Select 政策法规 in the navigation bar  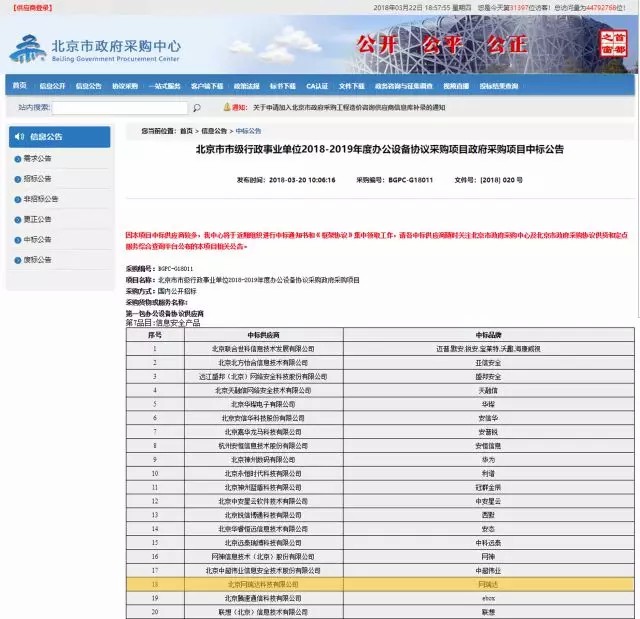[246, 86]
